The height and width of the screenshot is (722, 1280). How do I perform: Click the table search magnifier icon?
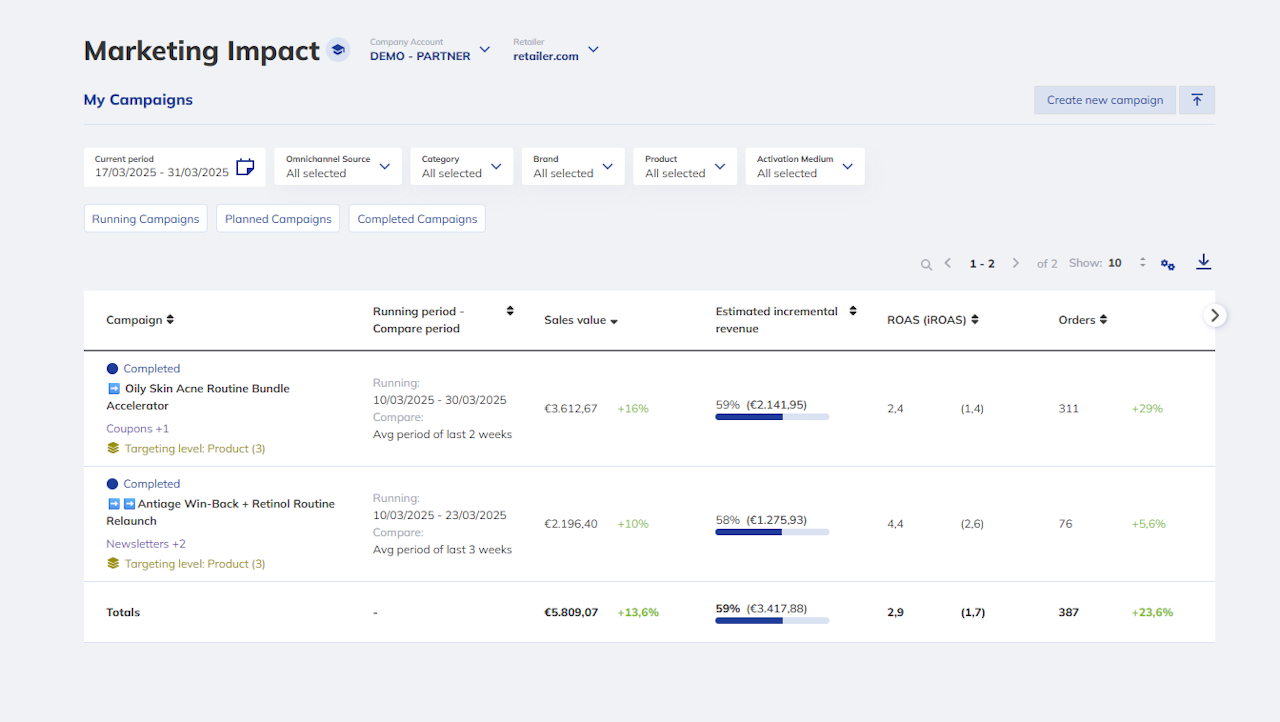(x=926, y=265)
